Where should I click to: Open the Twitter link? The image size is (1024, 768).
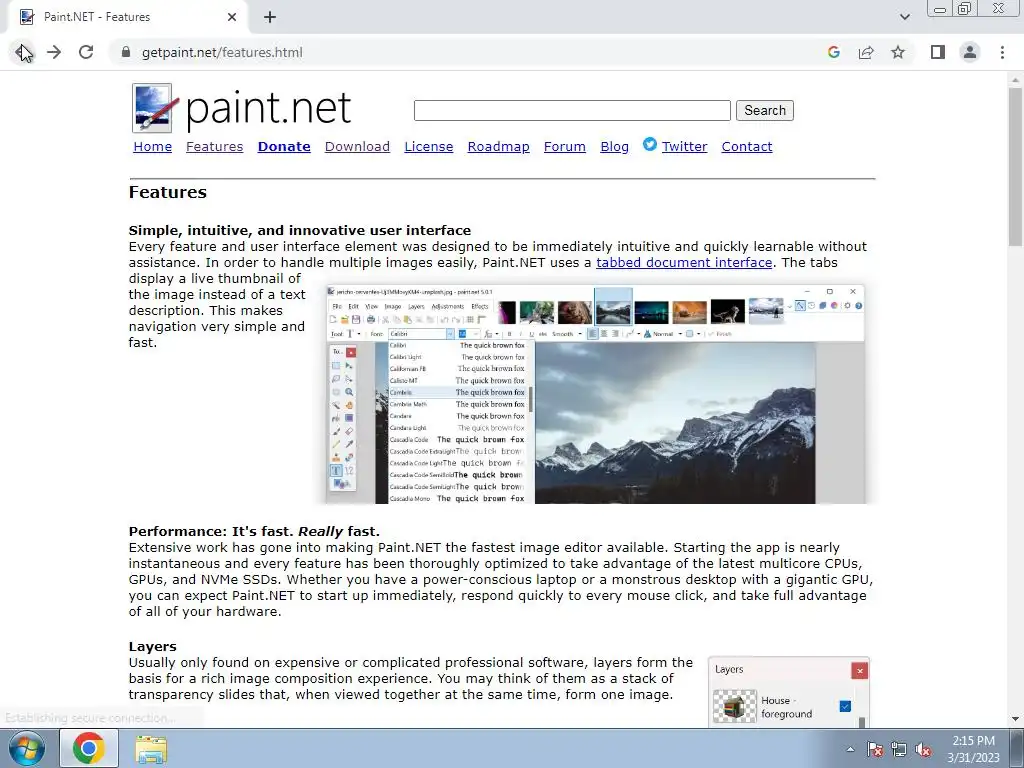[684, 146]
